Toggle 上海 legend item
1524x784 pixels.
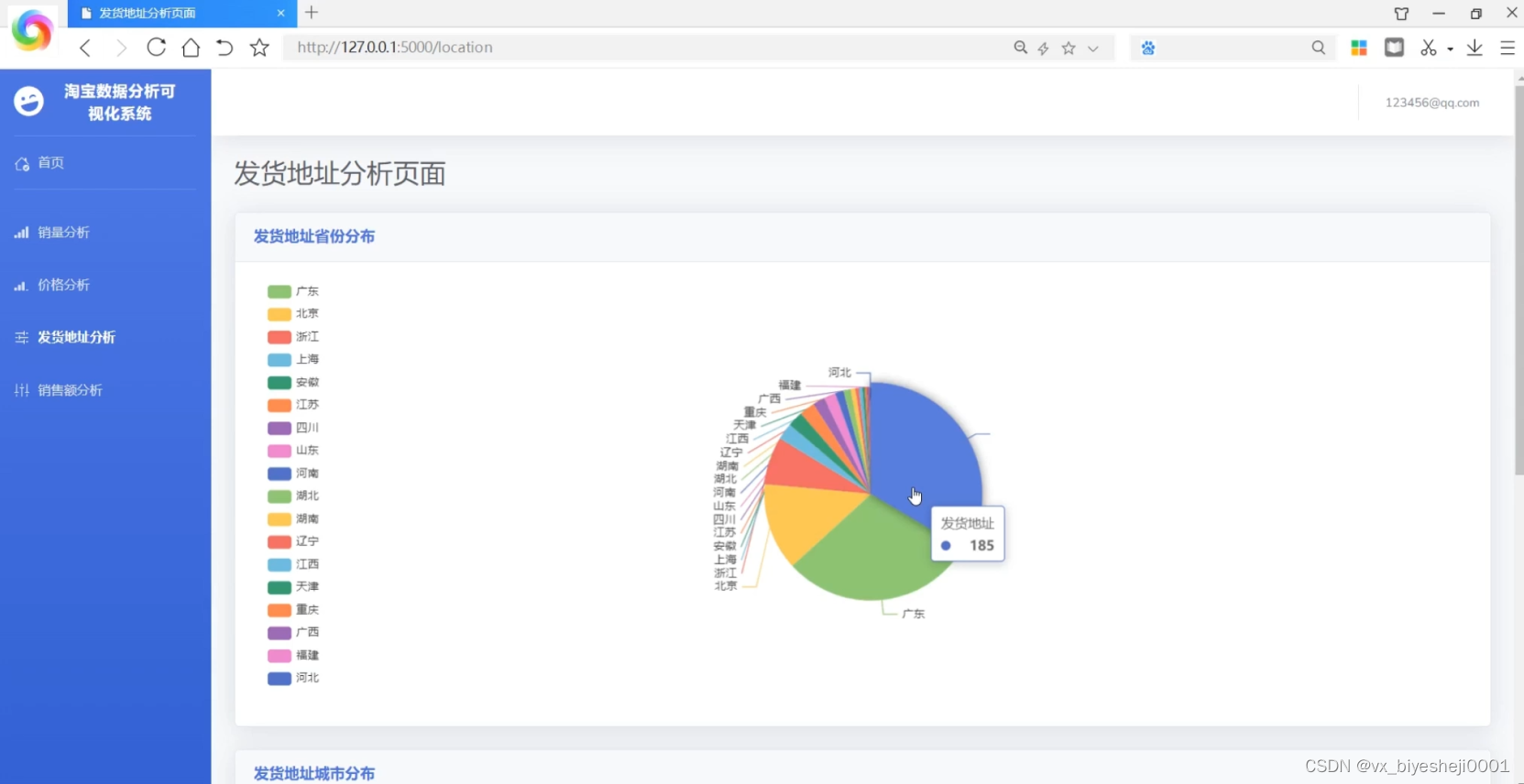[293, 359]
